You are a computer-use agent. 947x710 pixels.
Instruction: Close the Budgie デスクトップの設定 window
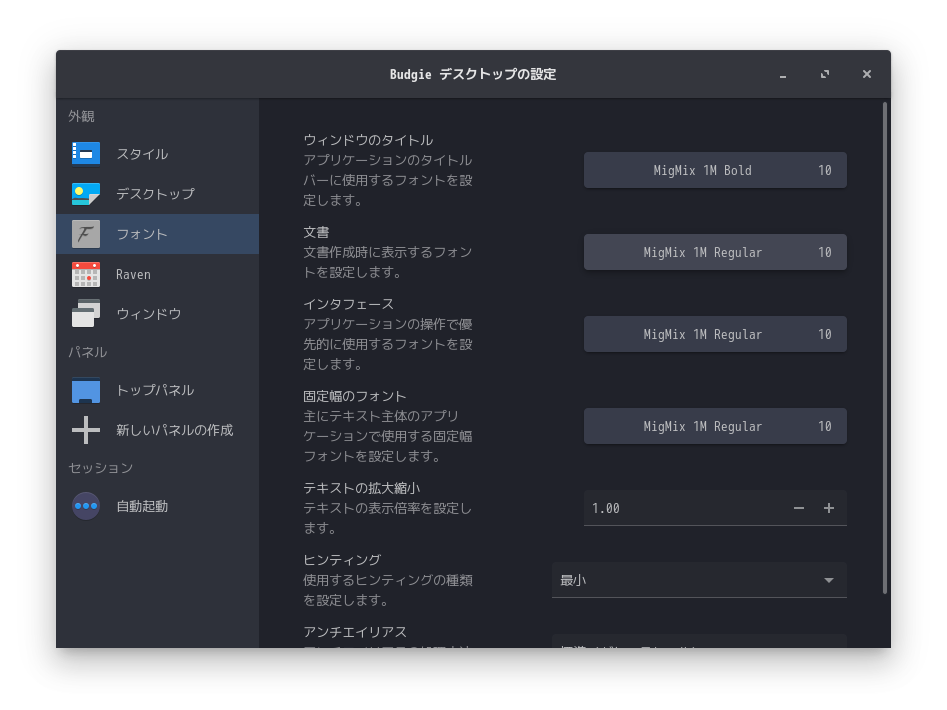pos(867,74)
